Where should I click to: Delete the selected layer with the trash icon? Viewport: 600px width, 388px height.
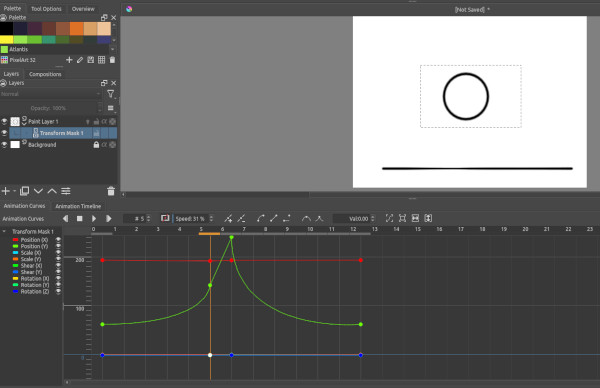click(111, 191)
